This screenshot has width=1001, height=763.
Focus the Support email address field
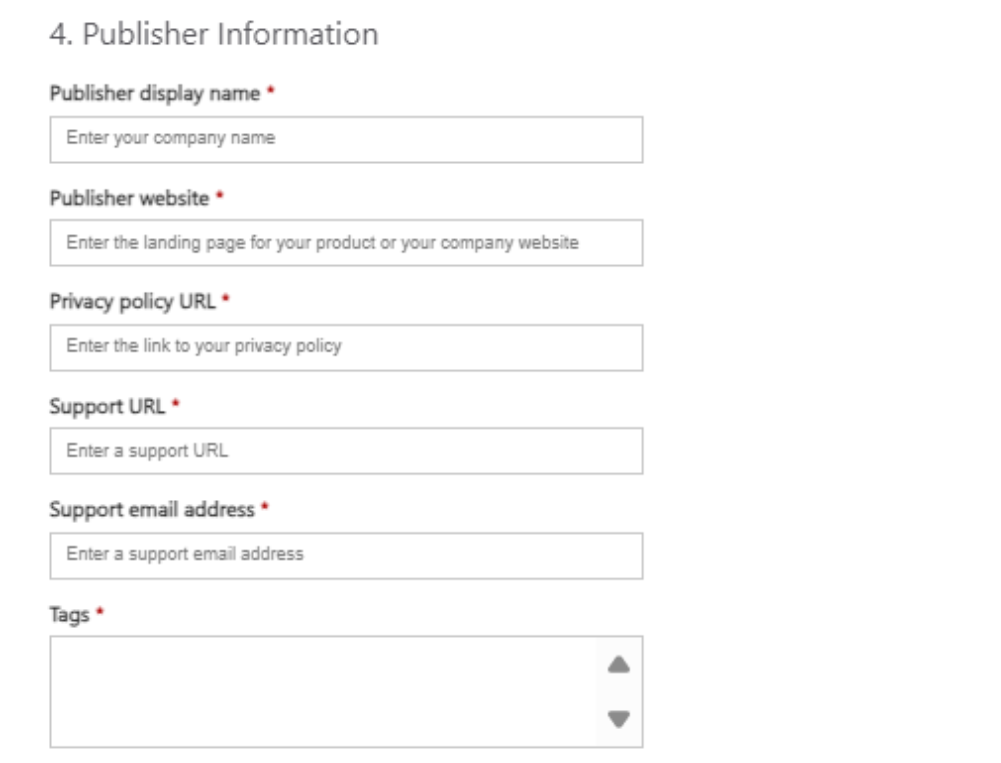pyautogui.click(x=346, y=555)
